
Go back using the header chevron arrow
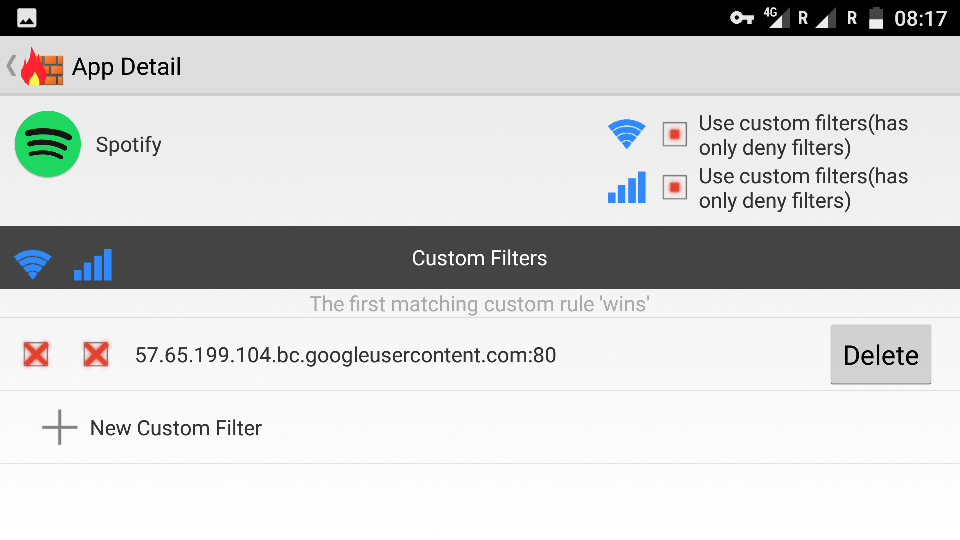[x=11, y=66]
